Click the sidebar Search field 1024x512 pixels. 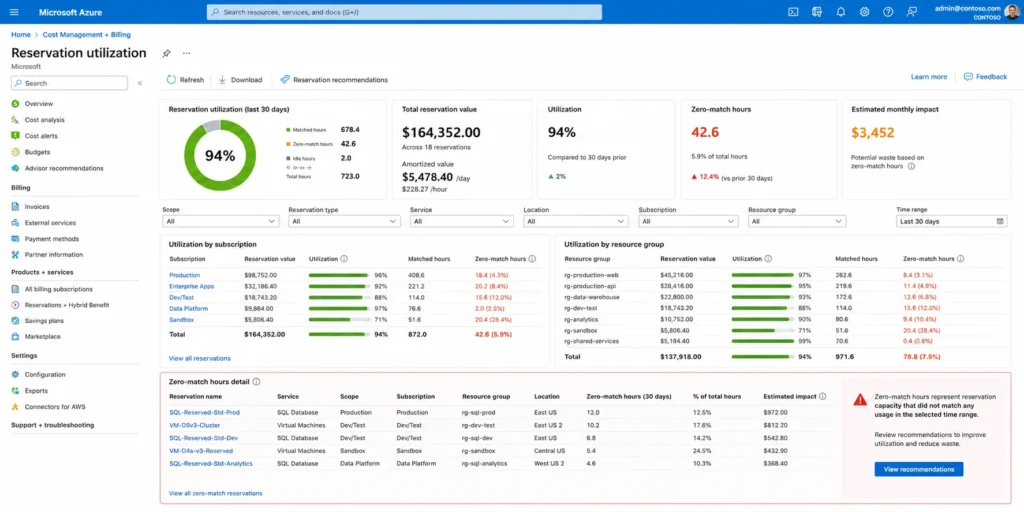(69, 84)
